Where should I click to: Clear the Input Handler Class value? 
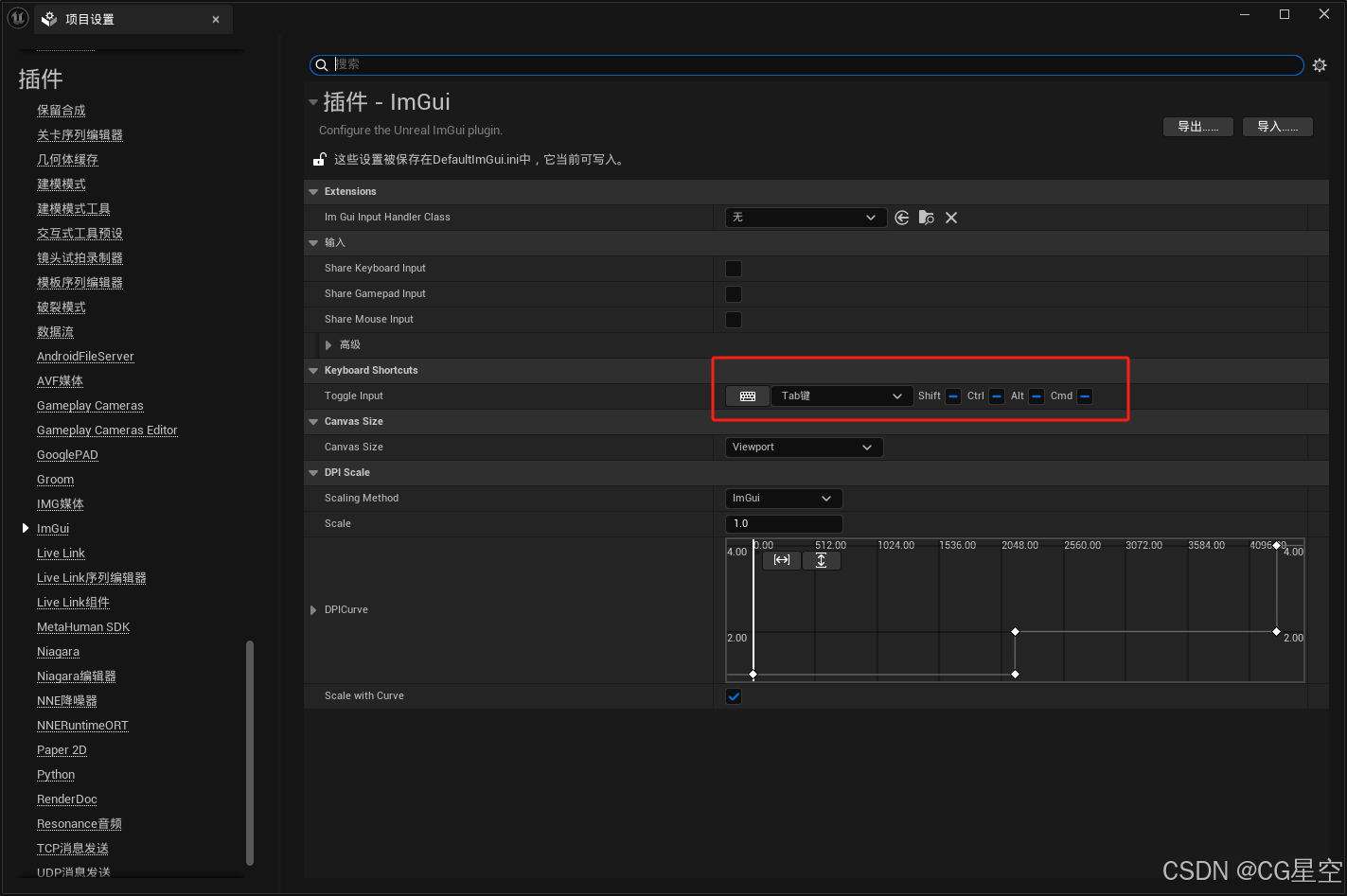coord(951,218)
